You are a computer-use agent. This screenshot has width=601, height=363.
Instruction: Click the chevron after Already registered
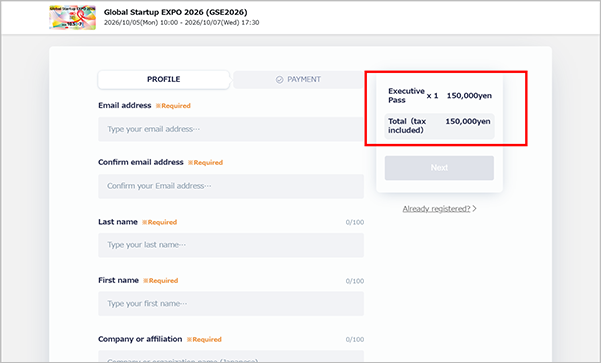(x=475, y=209)
